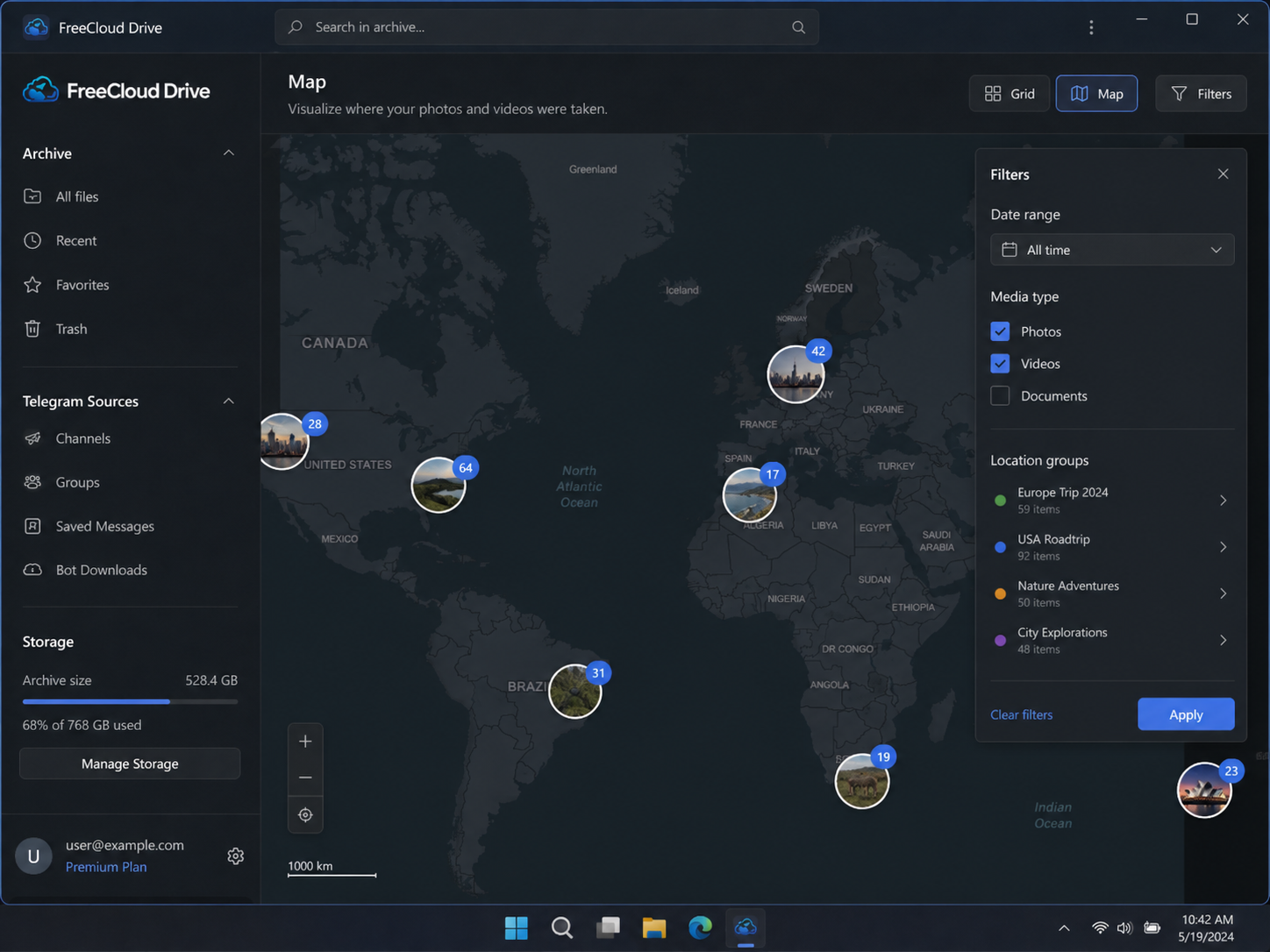The height and width of the screenshot is (952, 1270).
Task: Open Windows Start menu
Action: [x=517, y=927]
